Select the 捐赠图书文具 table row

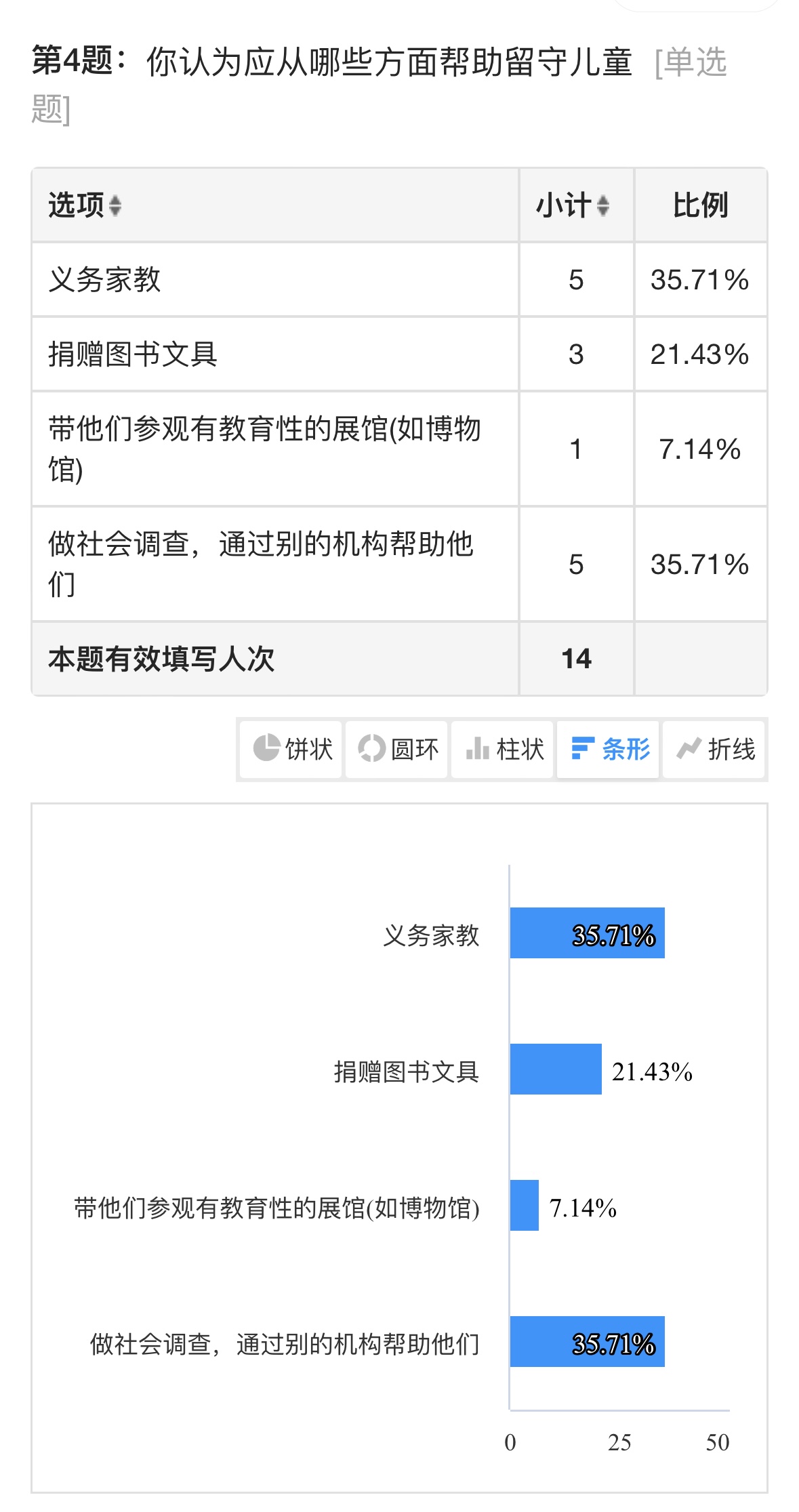pos(399,354)
